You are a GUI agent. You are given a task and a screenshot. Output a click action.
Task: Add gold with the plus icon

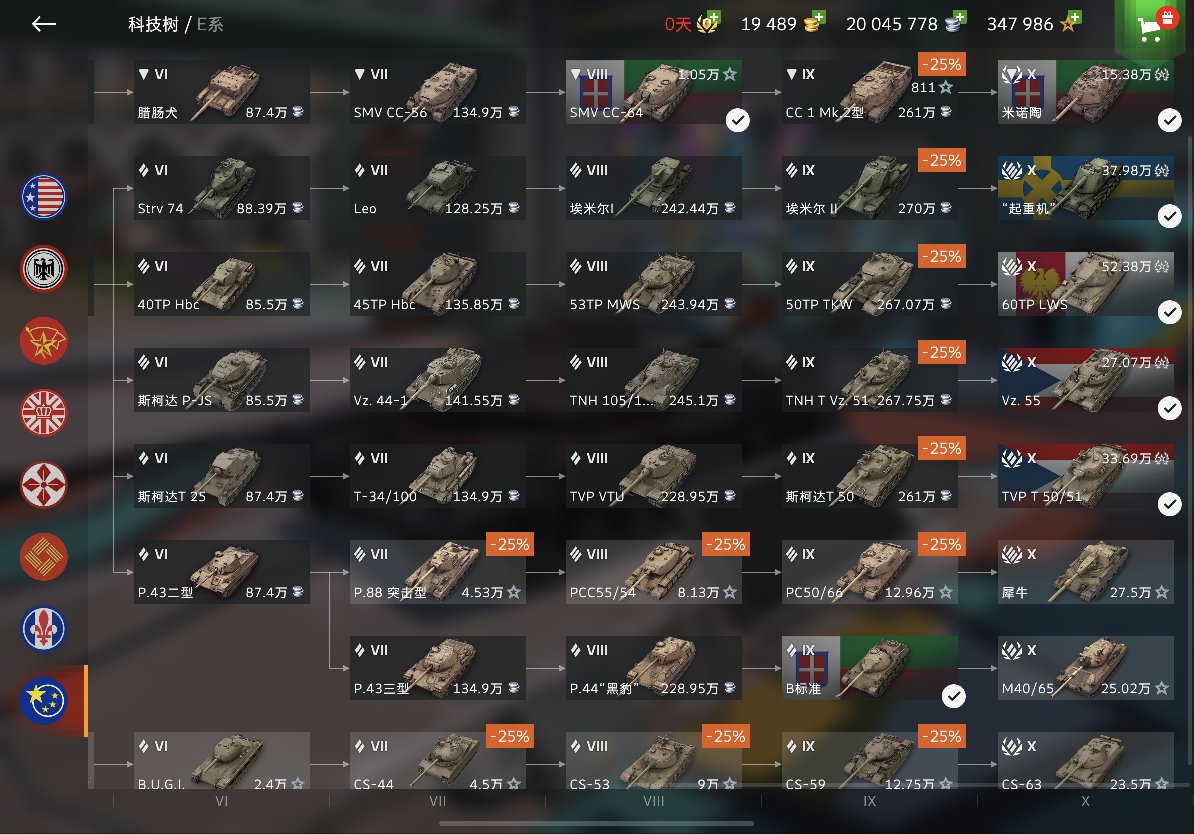[818, 18]
